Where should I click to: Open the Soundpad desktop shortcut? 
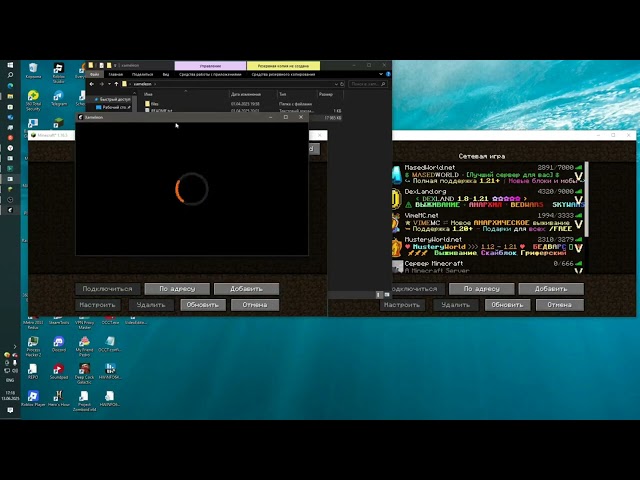tap(59, 371)
